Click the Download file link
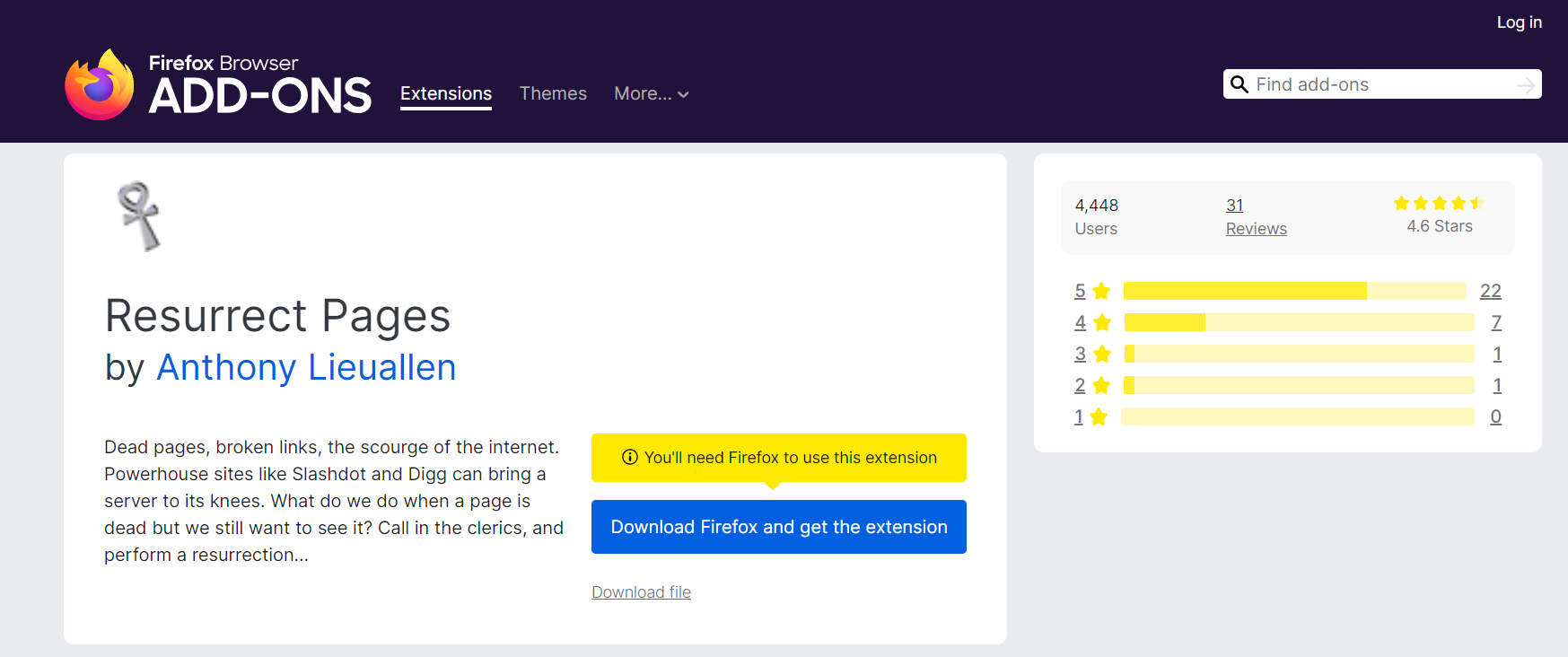This screenshot has height=657, width=1568. 641,592
